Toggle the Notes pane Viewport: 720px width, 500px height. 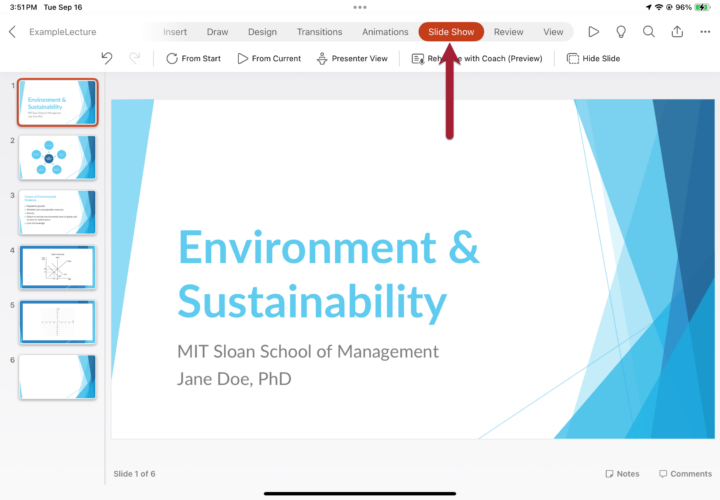click(x=622, y=474)
